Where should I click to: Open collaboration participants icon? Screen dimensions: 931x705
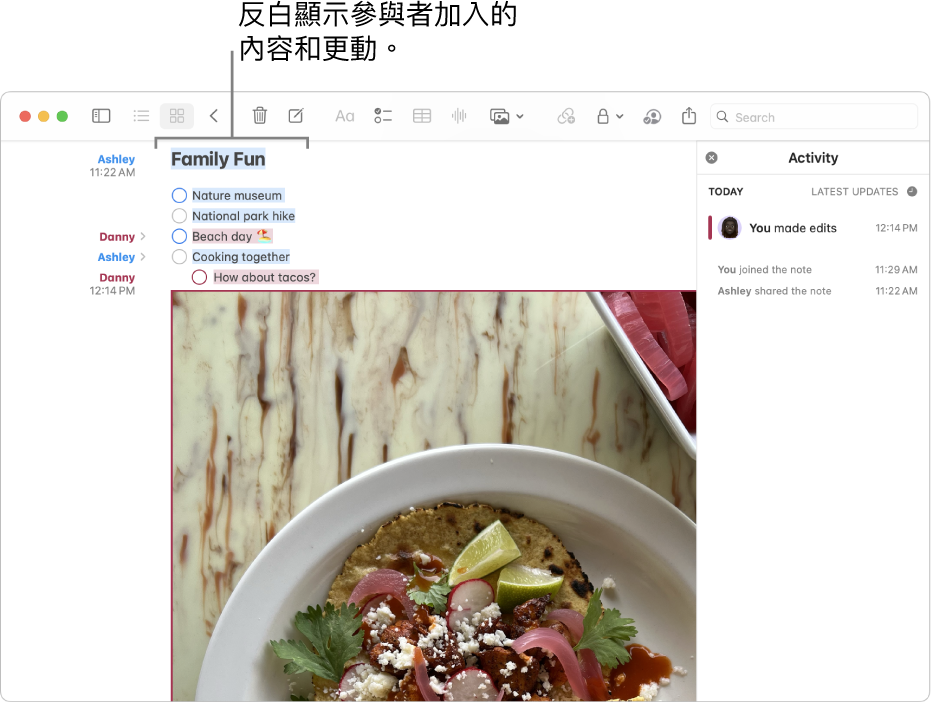pos(652,116)
